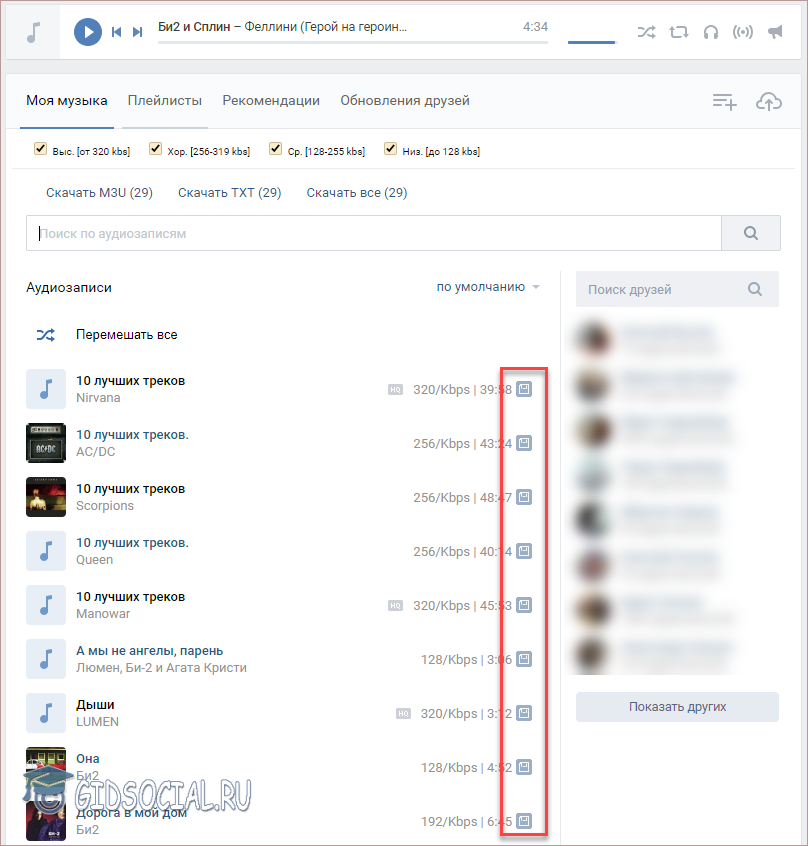Skip to next track
The image size is (808, 846).
coord(138,32)
